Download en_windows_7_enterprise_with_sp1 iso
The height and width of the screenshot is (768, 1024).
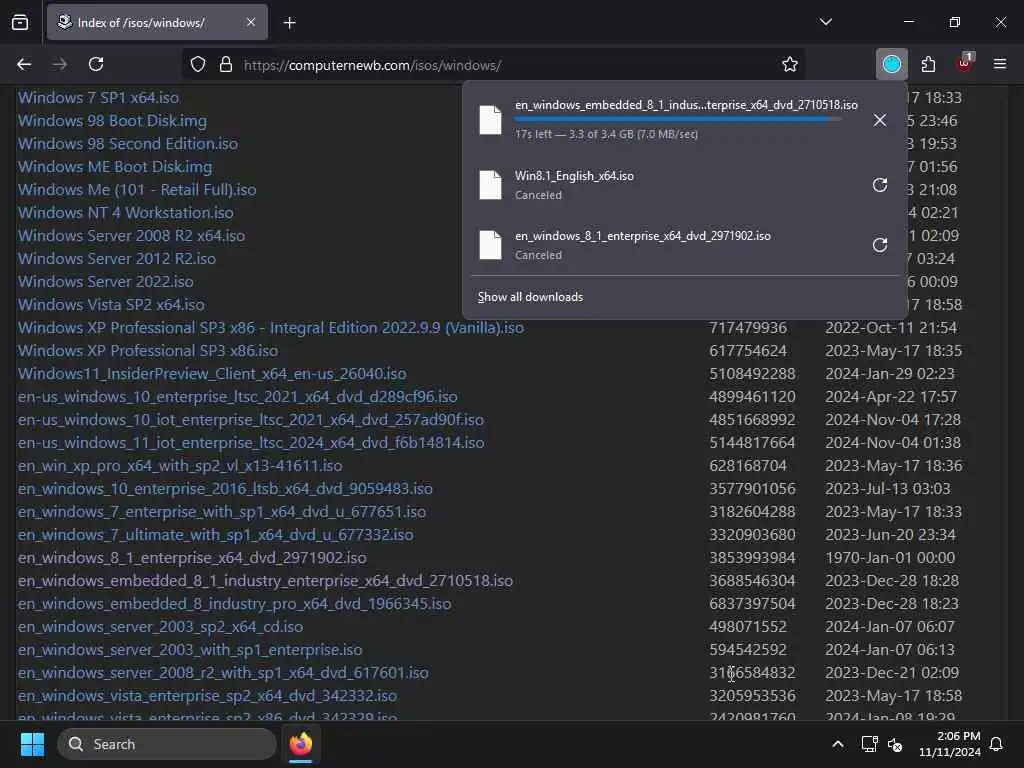point(222,512)
